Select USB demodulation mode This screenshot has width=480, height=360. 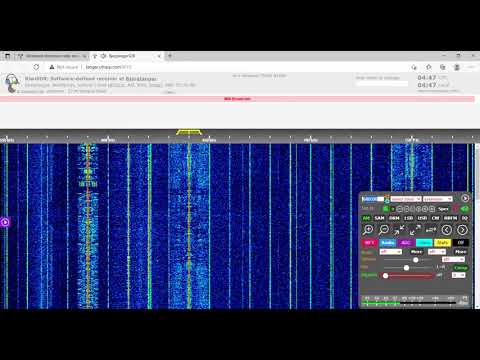click(x=422, y=218)
